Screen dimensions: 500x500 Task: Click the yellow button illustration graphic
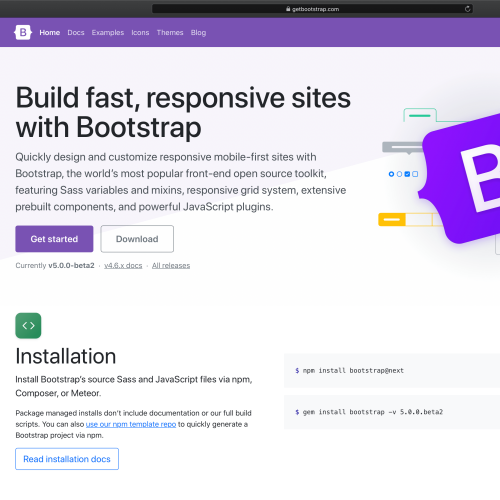pos(392,219)
